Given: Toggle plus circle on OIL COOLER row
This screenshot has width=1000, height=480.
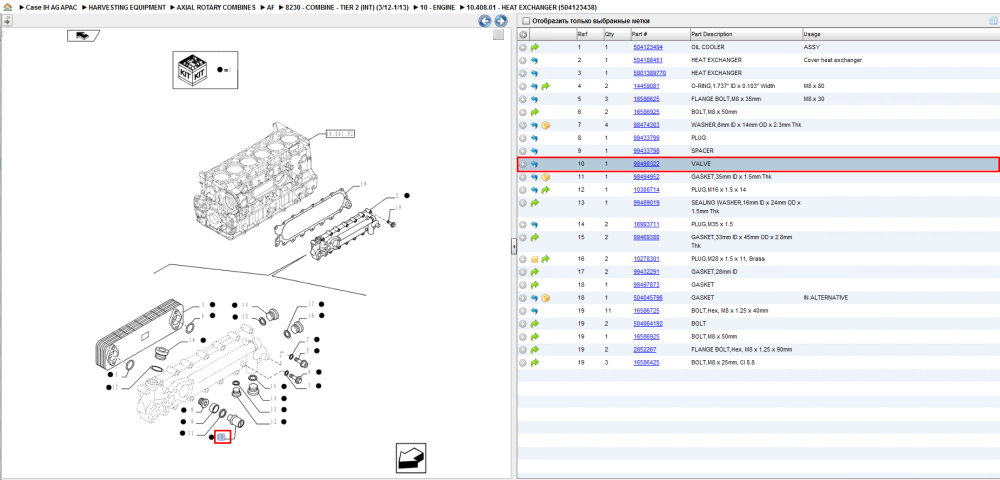Looking at the screenshot, I should click(x=523, y=47).
